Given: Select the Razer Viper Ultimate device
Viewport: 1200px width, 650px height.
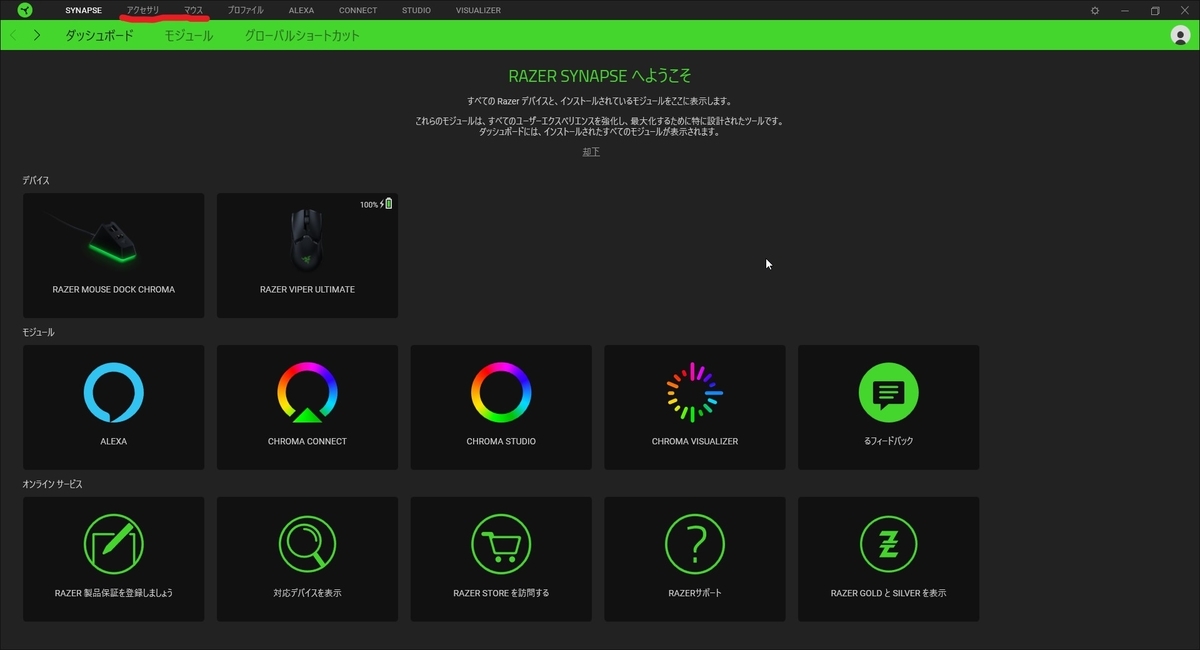Looking at the screenshot, I should pyautogui.click(x=307, y=256).
